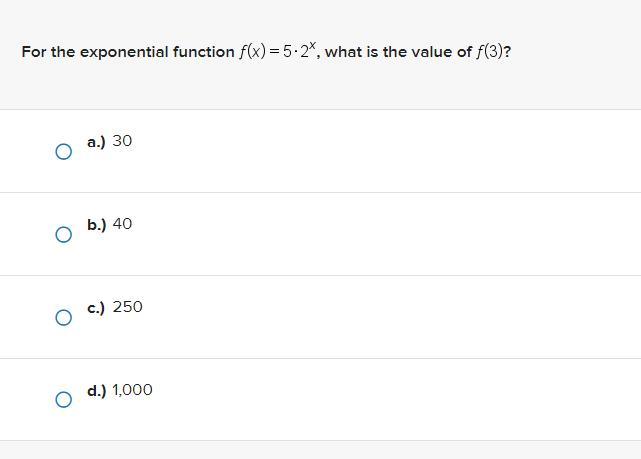Image resolution: width=641 pixels, height=459 pixels.
Task: Click the "For the" text starting the question
Action: click(48, 52)
